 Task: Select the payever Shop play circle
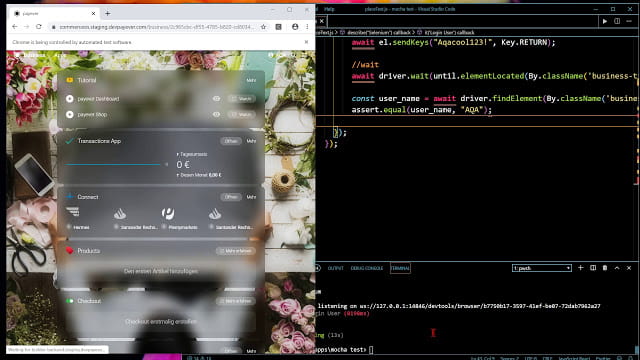tap(69, 114)
